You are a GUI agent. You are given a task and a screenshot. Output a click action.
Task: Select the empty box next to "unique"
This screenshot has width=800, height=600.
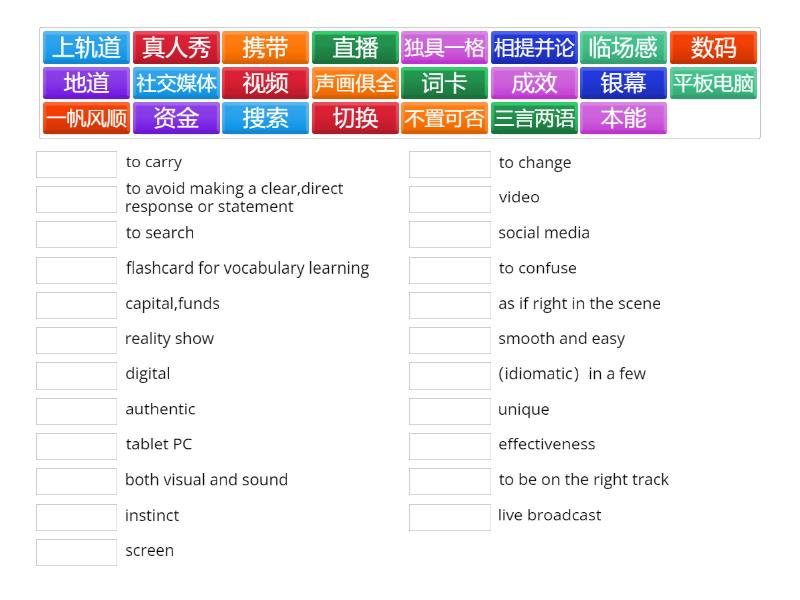449,411
